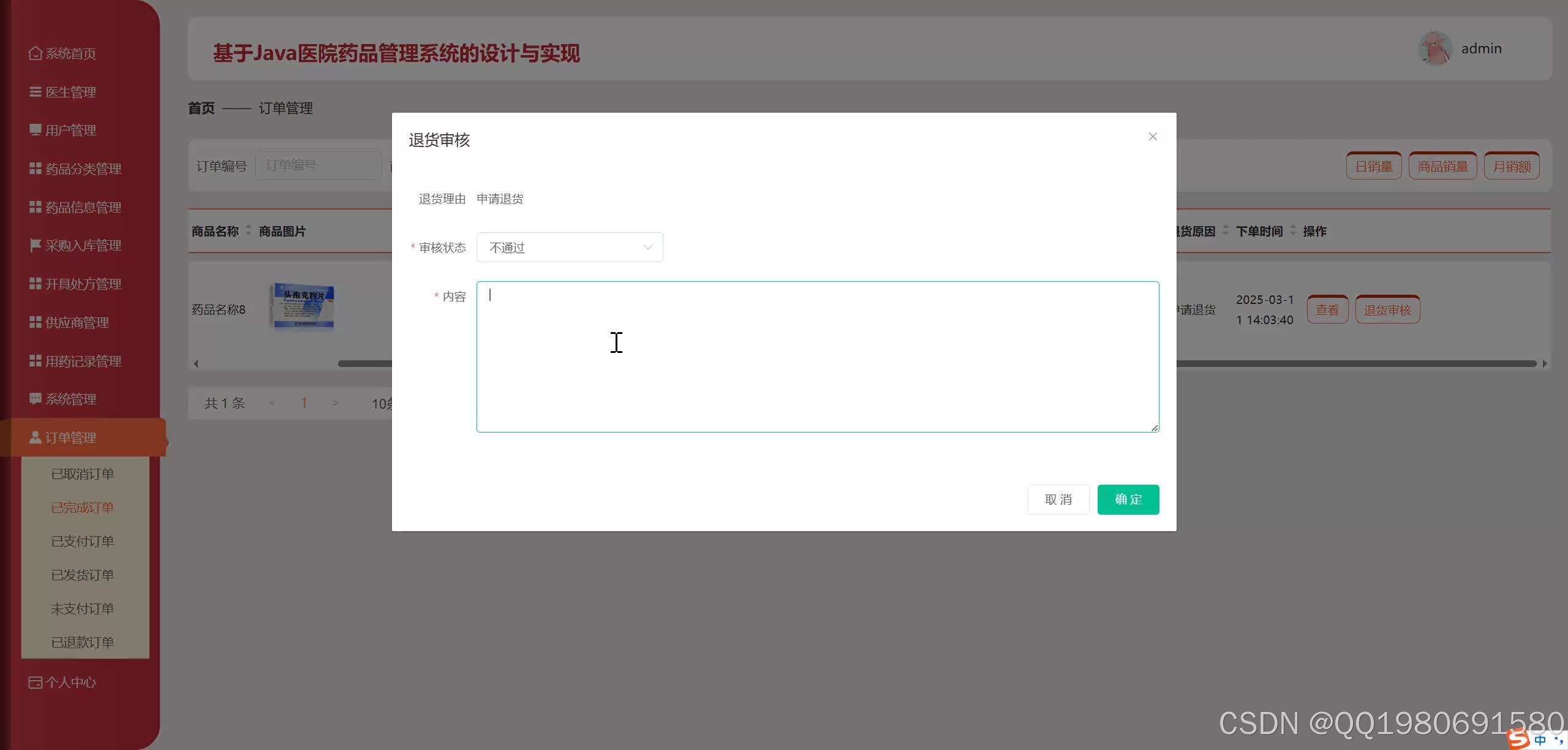Confirm the return review with 确定
The height and width of the screenshot is (750, 1568).
click(x=1128, y=499)
